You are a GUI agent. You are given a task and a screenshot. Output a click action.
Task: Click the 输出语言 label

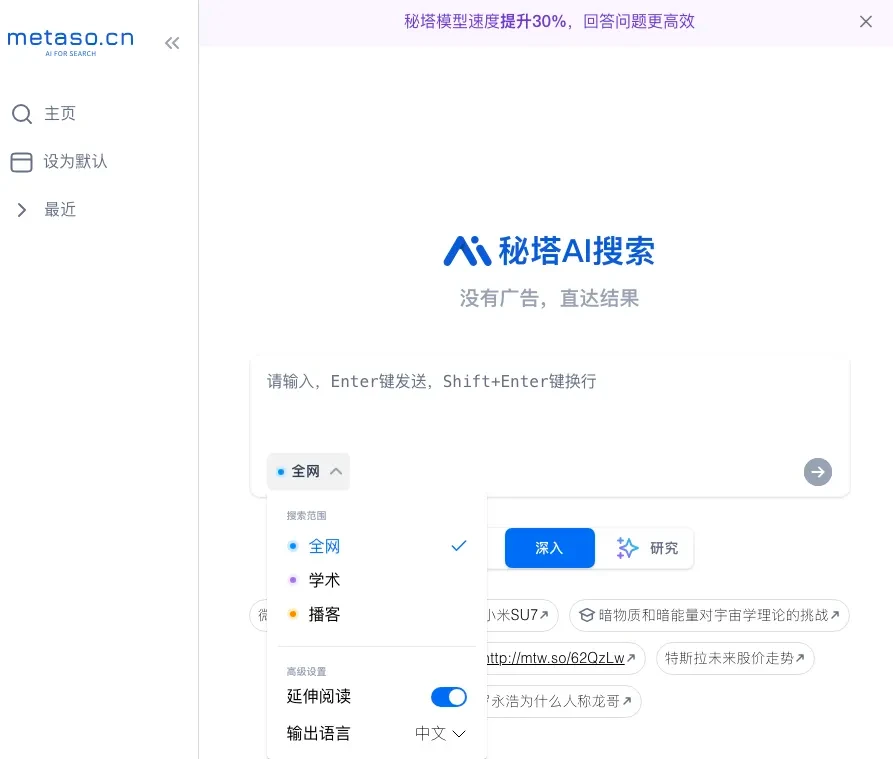click(x=318, y=733)
